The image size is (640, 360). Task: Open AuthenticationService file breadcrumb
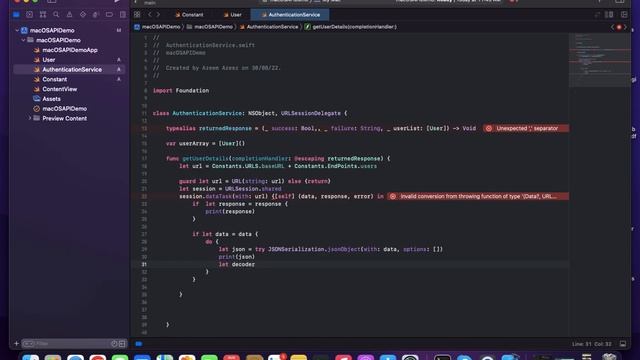click(x=269, y=27)
